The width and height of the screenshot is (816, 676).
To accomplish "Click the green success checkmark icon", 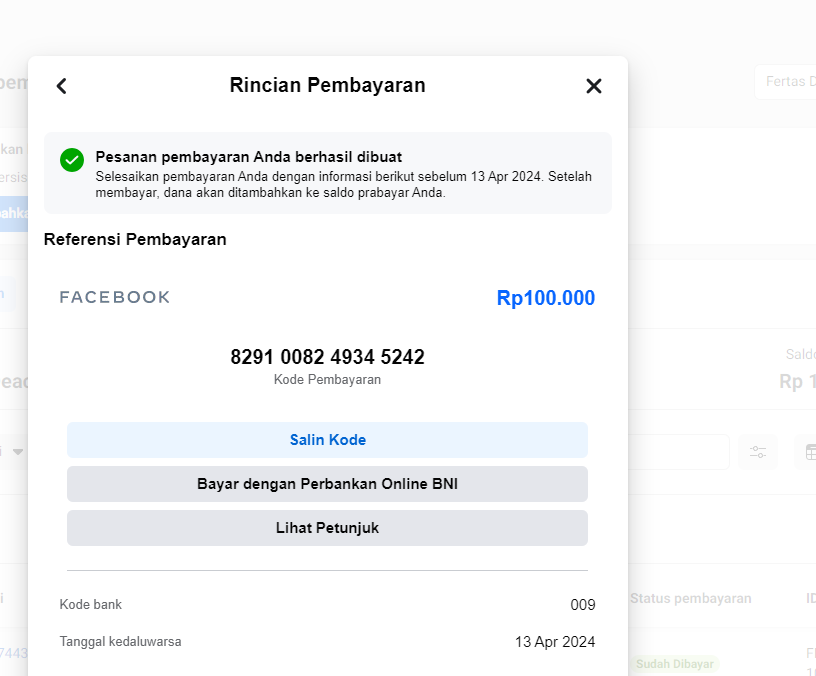I will click(72, 160).
